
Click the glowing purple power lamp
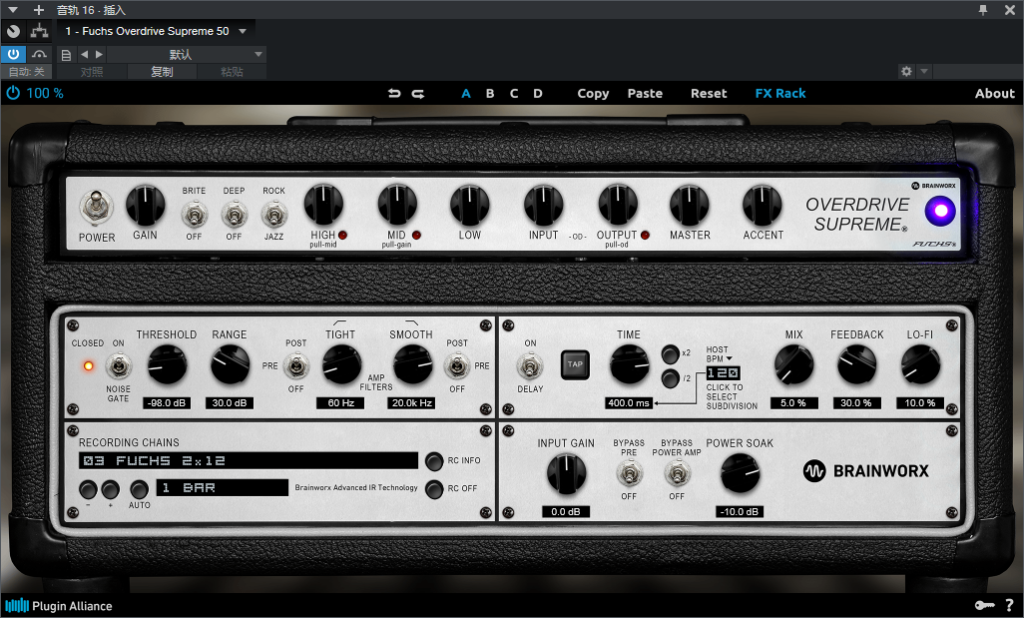click(940, 211)
